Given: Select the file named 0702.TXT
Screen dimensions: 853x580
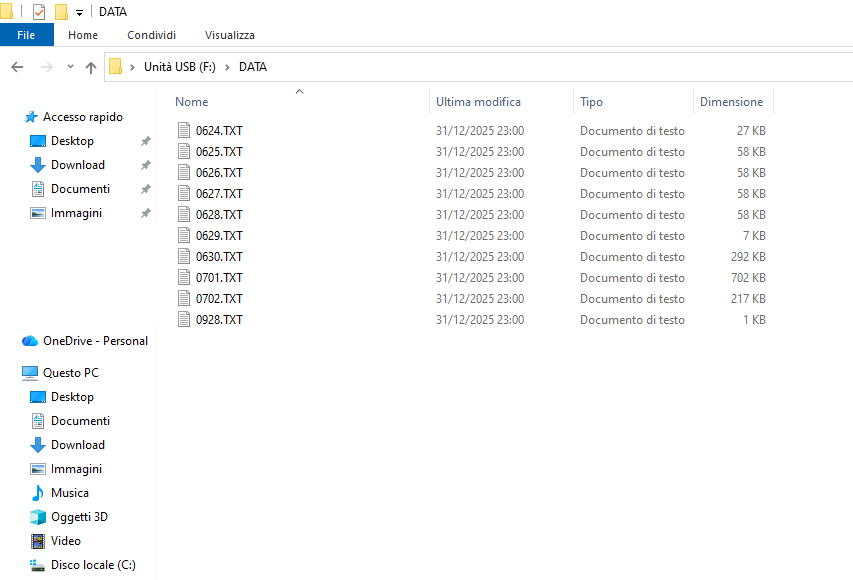Looking at the screenshot, I should pos(219,299).
